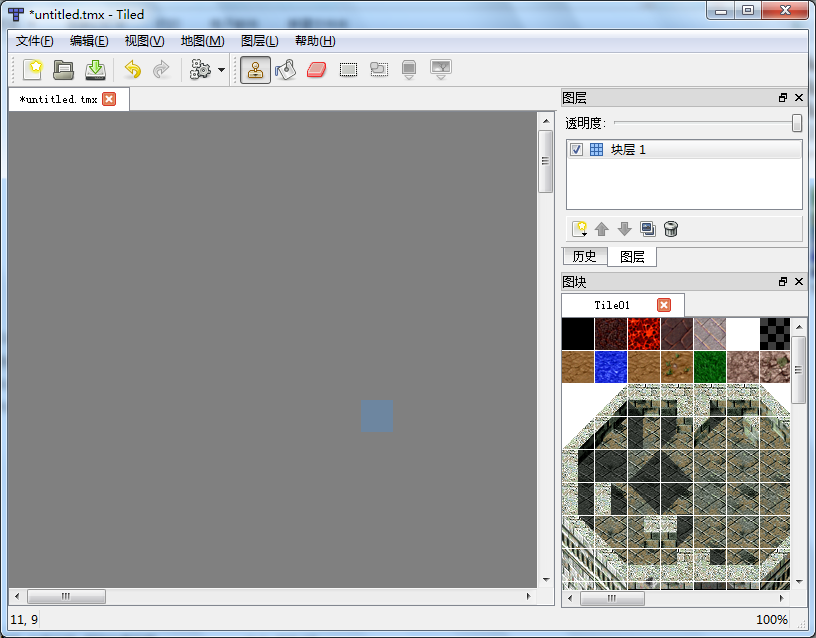Click the Tiled app icon in title bar
Viewport: 816px width, 638px height.
point(16,15)
